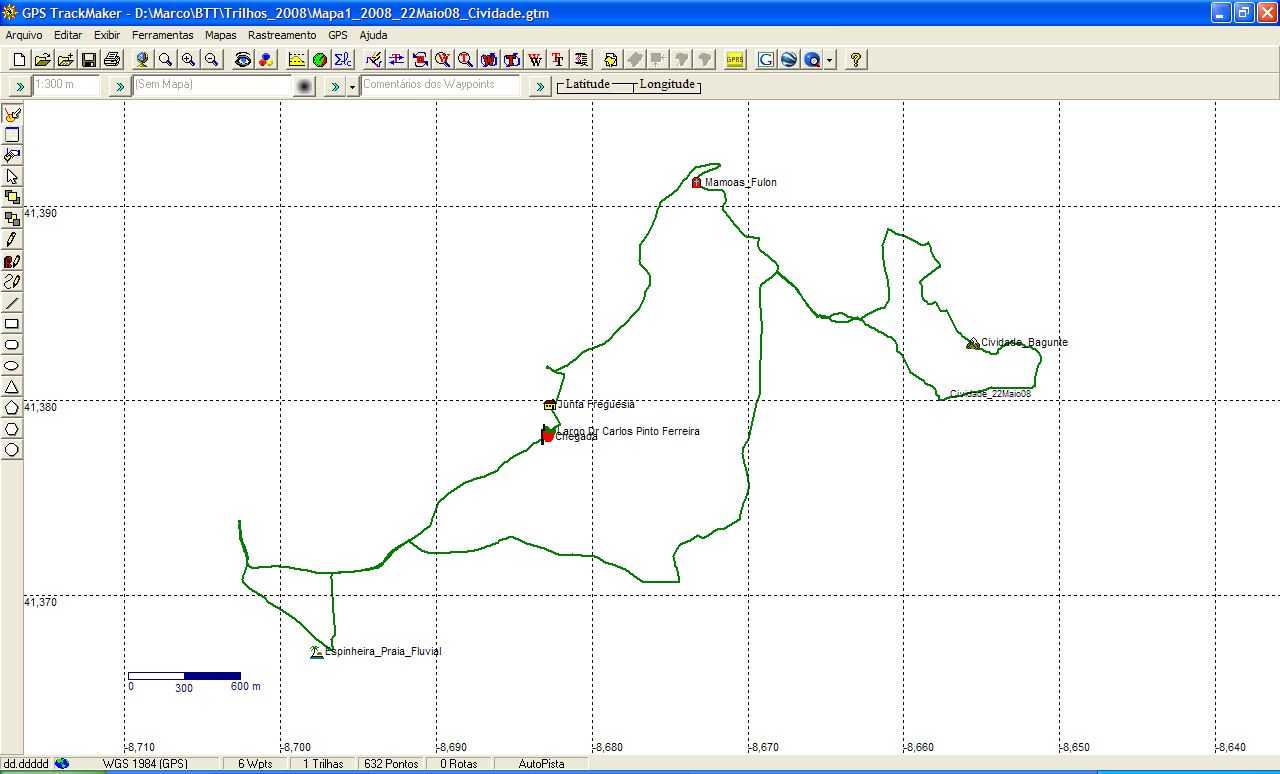
Task: Click the zoom out magnifier icon
Action: point(212,59)
